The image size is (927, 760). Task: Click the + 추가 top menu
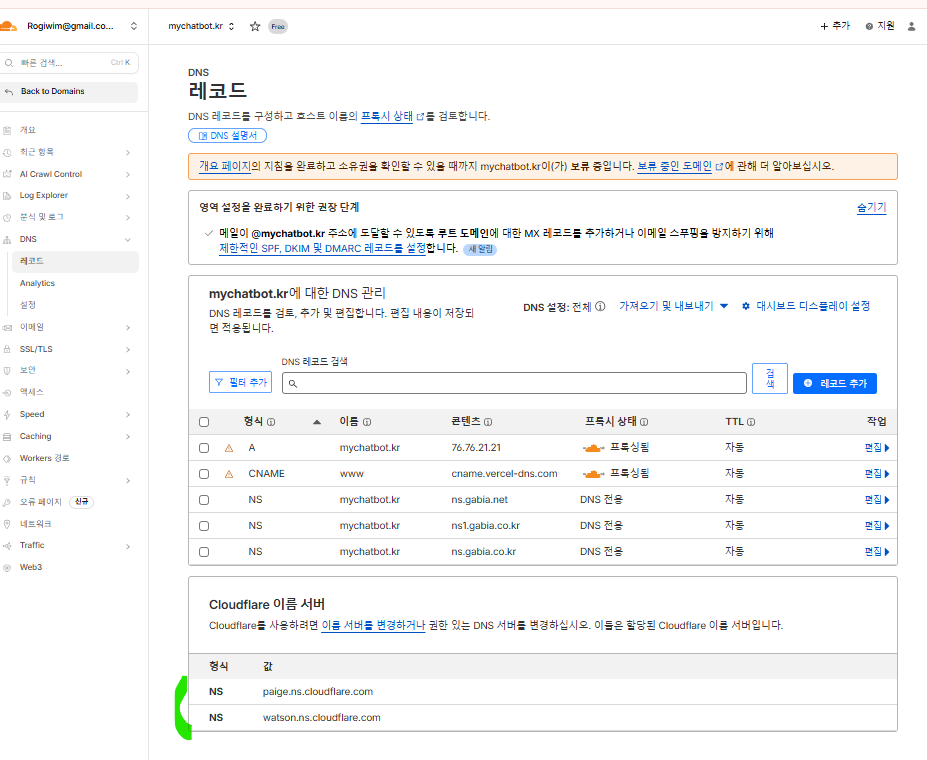(x=835, y=26)
